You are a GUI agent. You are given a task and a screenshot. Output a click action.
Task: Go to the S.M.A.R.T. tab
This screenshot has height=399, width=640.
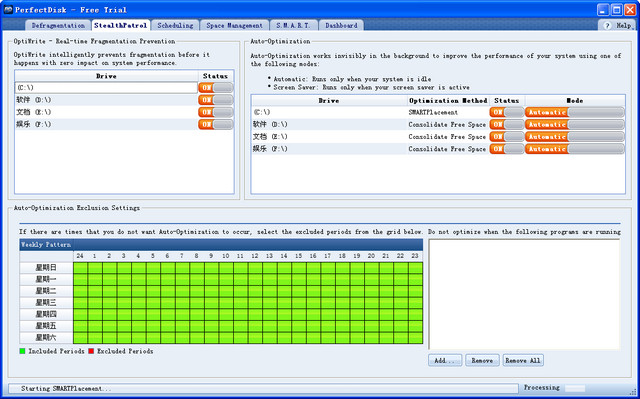293,25
